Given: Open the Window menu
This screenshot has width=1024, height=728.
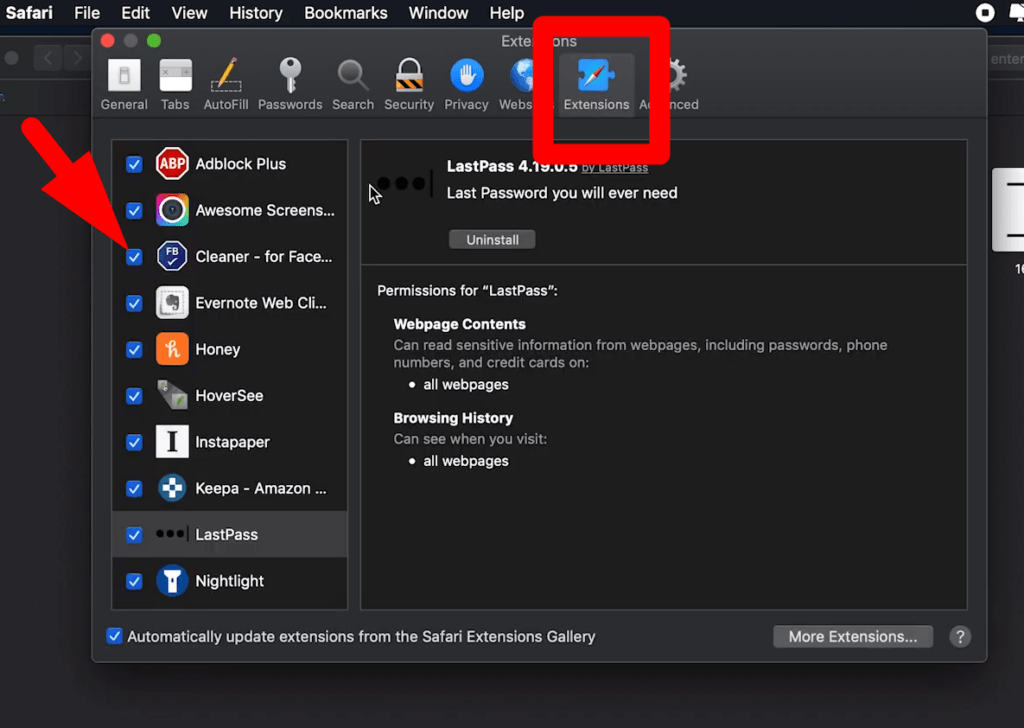Looking at the screenshot, I should point(438,13).
